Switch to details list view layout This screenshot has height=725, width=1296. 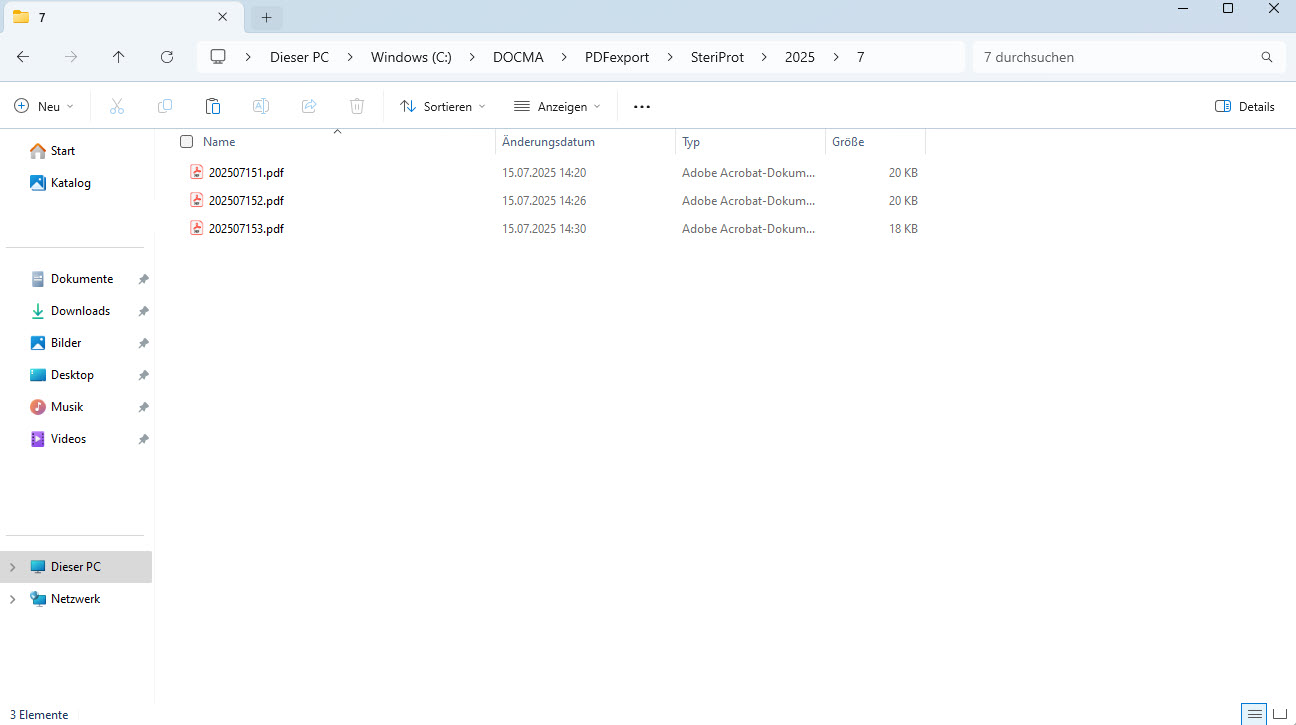[1255, 714]
